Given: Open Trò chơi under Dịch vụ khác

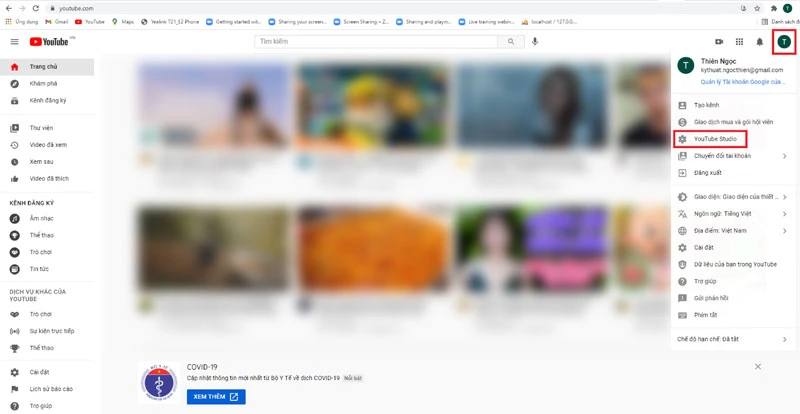Looking at the screenshot, I should (47, 314).
